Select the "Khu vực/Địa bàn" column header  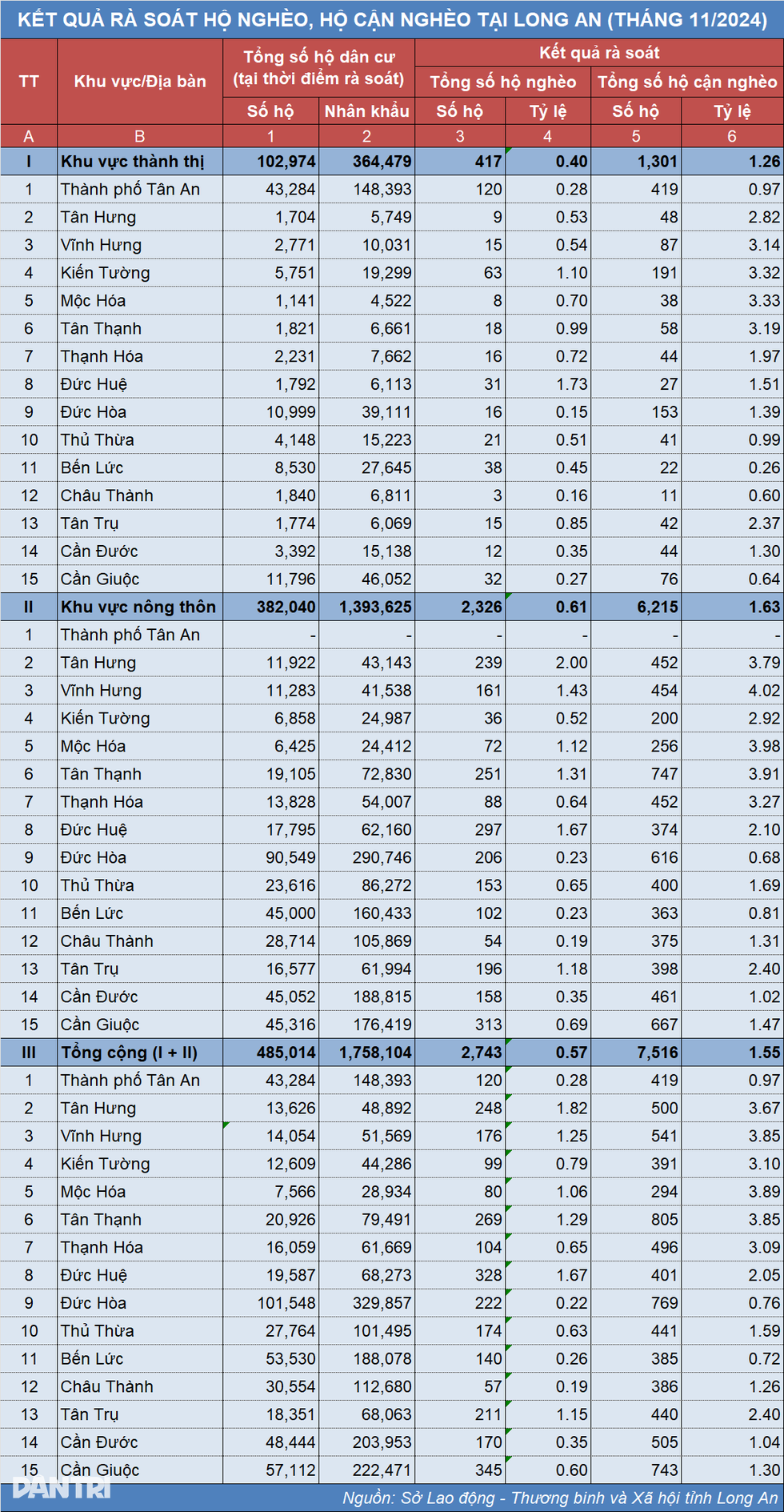(140, 82)
